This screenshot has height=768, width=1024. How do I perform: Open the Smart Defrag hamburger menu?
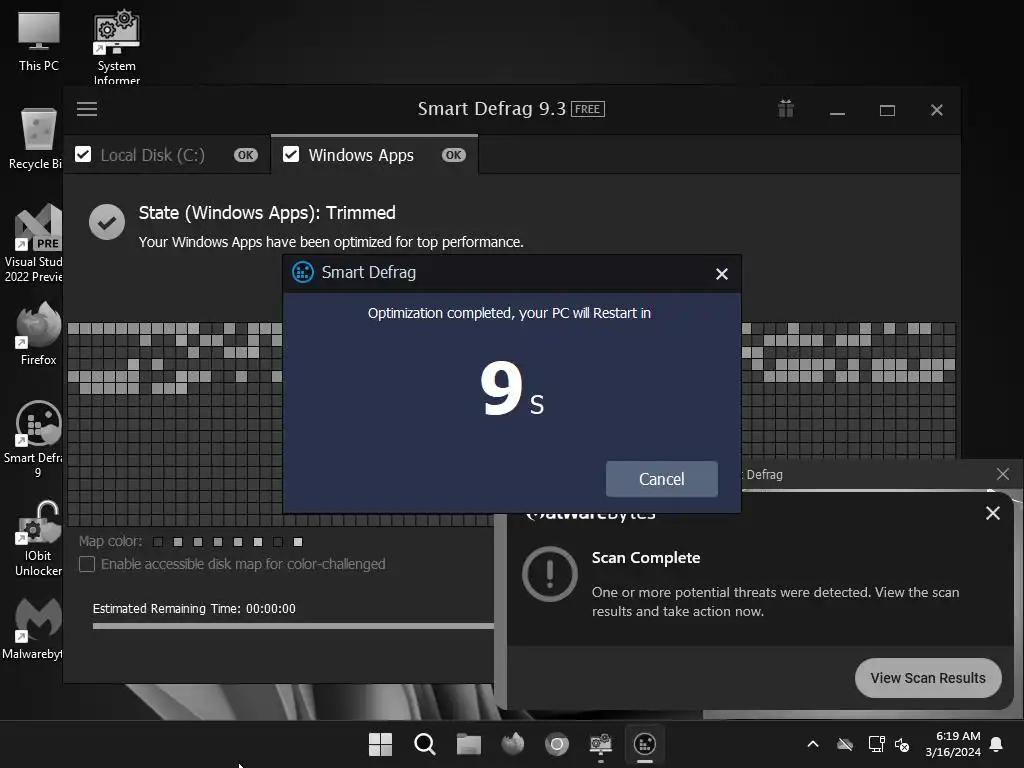87,109
